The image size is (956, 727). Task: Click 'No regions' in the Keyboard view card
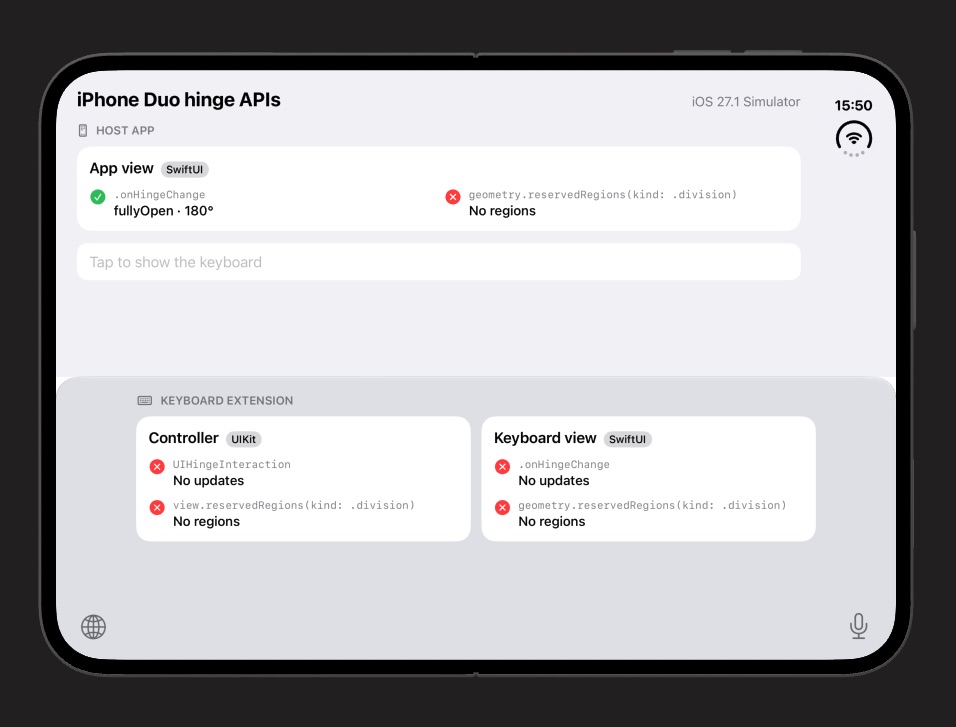click(x=552, y=521)
